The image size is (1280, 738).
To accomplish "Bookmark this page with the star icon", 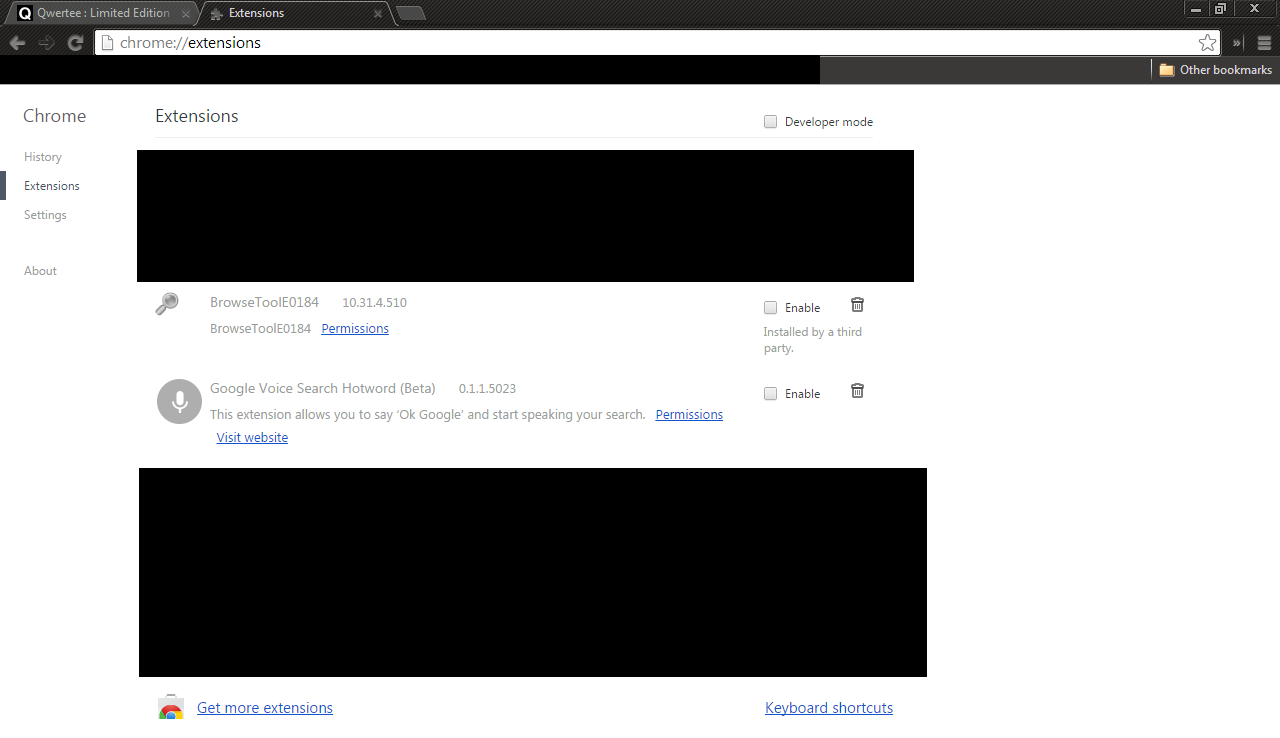I will [x=1207, y=43].
